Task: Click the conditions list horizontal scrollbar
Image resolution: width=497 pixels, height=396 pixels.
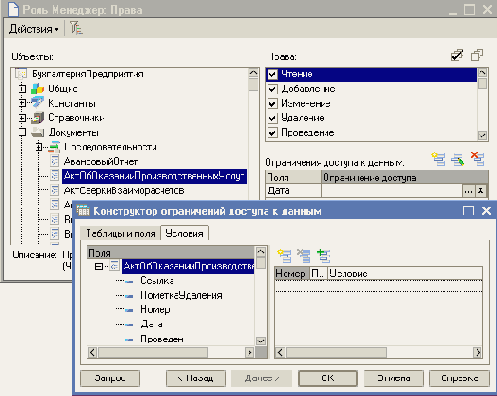Action: (379, 352)
